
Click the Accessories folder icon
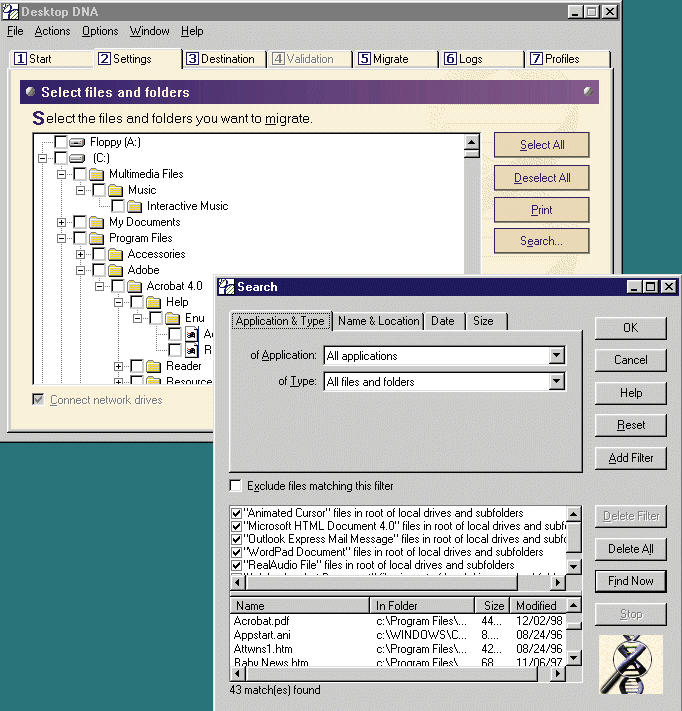click(x=116, y=254)
